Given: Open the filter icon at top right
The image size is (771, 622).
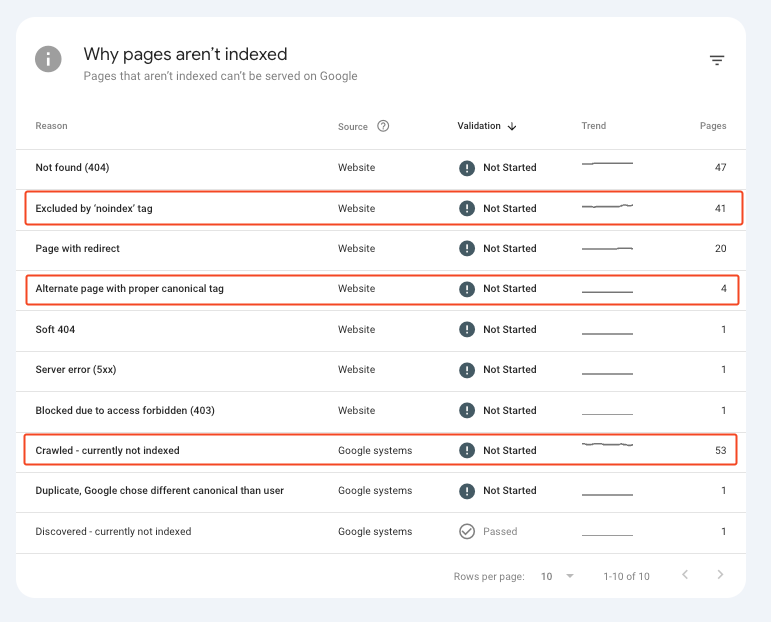Looking at the screenshot, I should [x=717, y=61].
